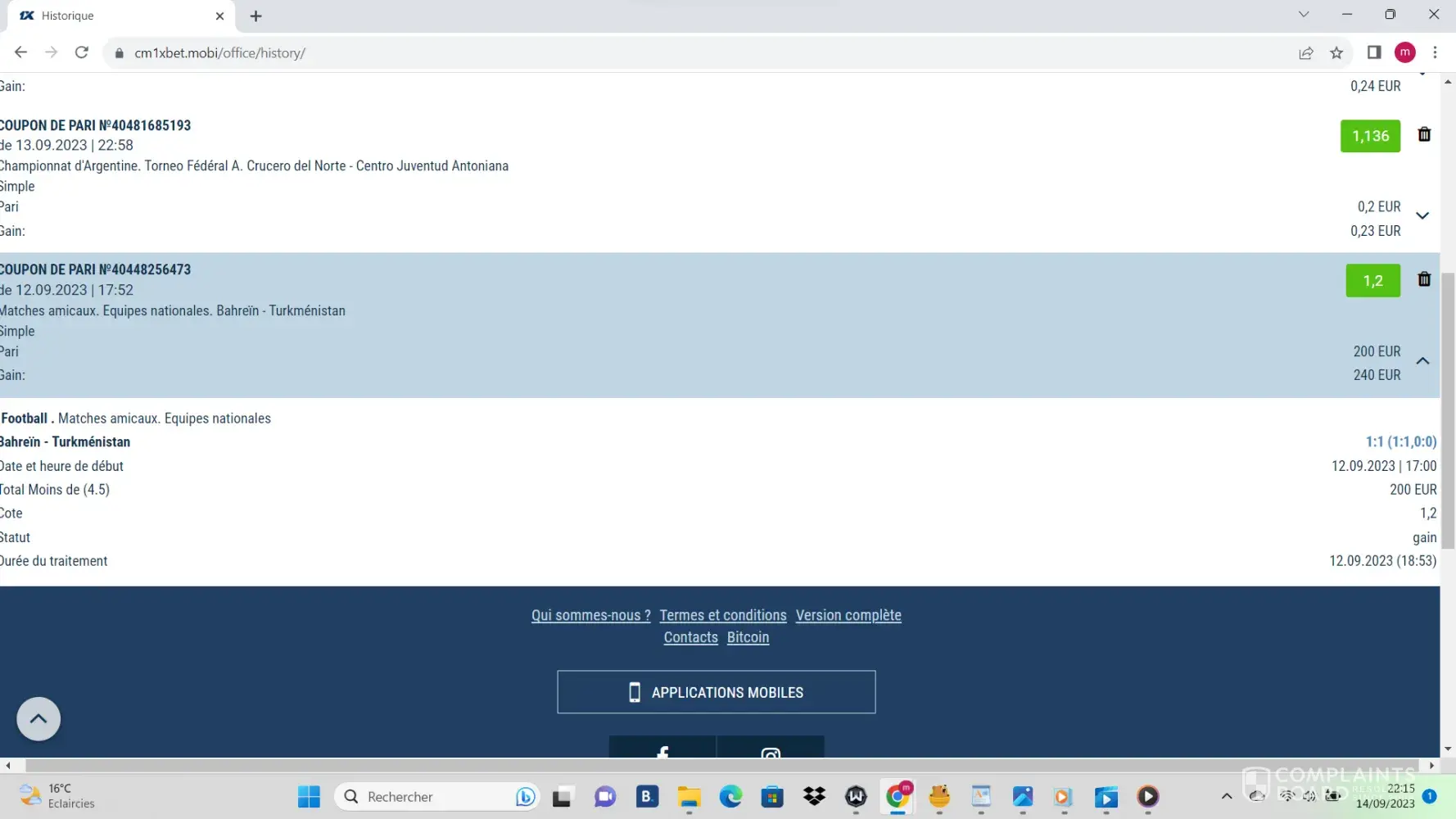The width and height of the screenshot is (1456, 819).
Task: Open the 'Termes et conditions' link
Action: coord(723,615)
